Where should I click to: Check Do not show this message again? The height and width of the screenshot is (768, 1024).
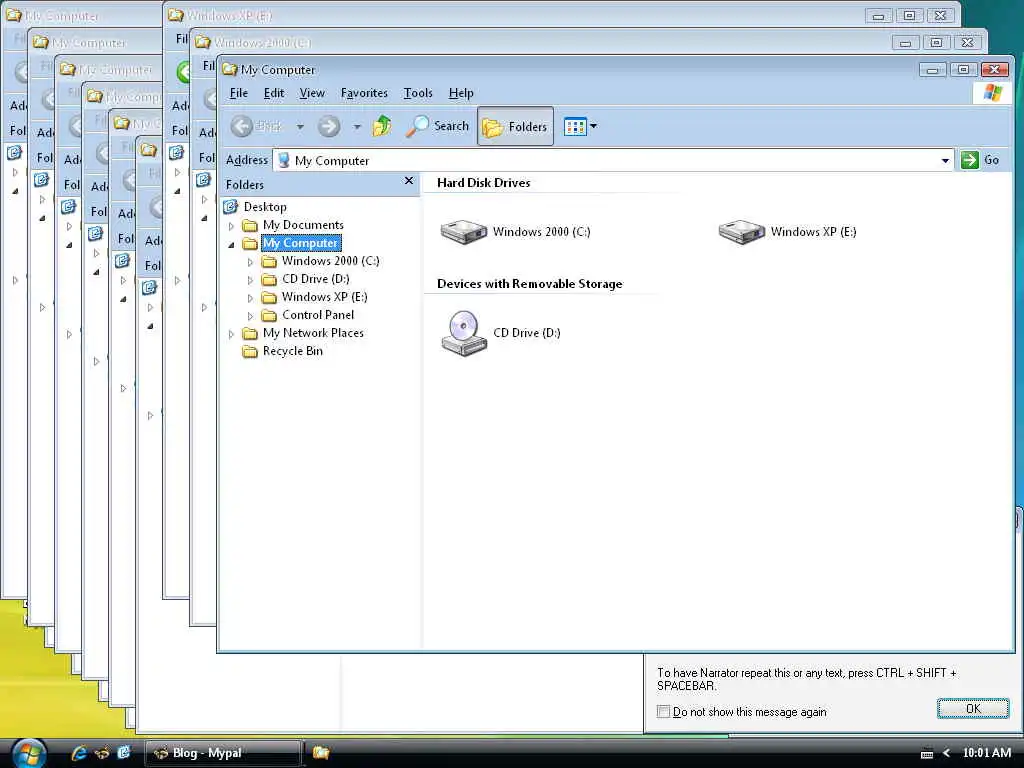[664, 712]
